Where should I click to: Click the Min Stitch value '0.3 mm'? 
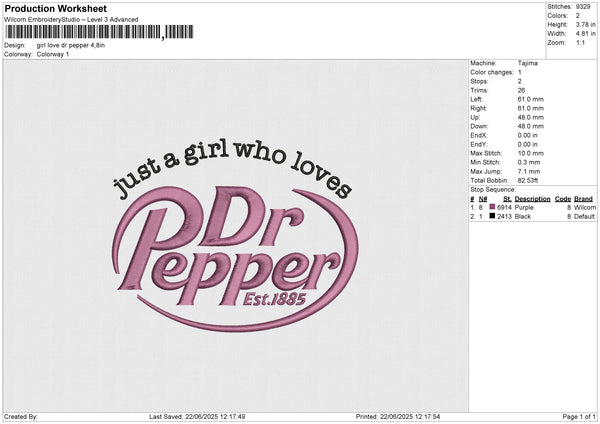(529, 162)
